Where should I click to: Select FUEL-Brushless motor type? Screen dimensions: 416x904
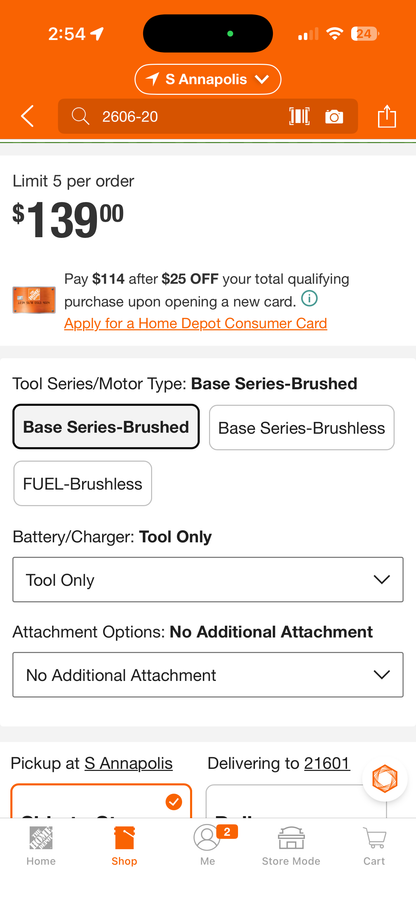point(82,483)
